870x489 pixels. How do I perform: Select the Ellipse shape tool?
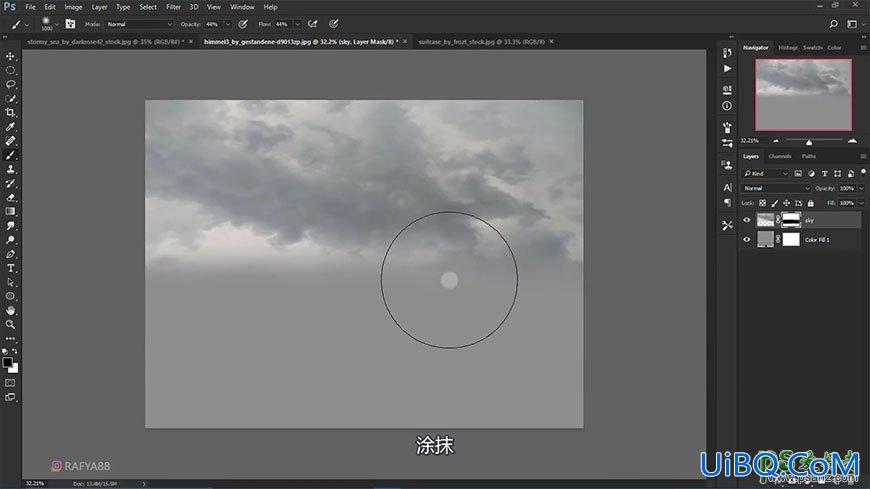coord(10,296)
